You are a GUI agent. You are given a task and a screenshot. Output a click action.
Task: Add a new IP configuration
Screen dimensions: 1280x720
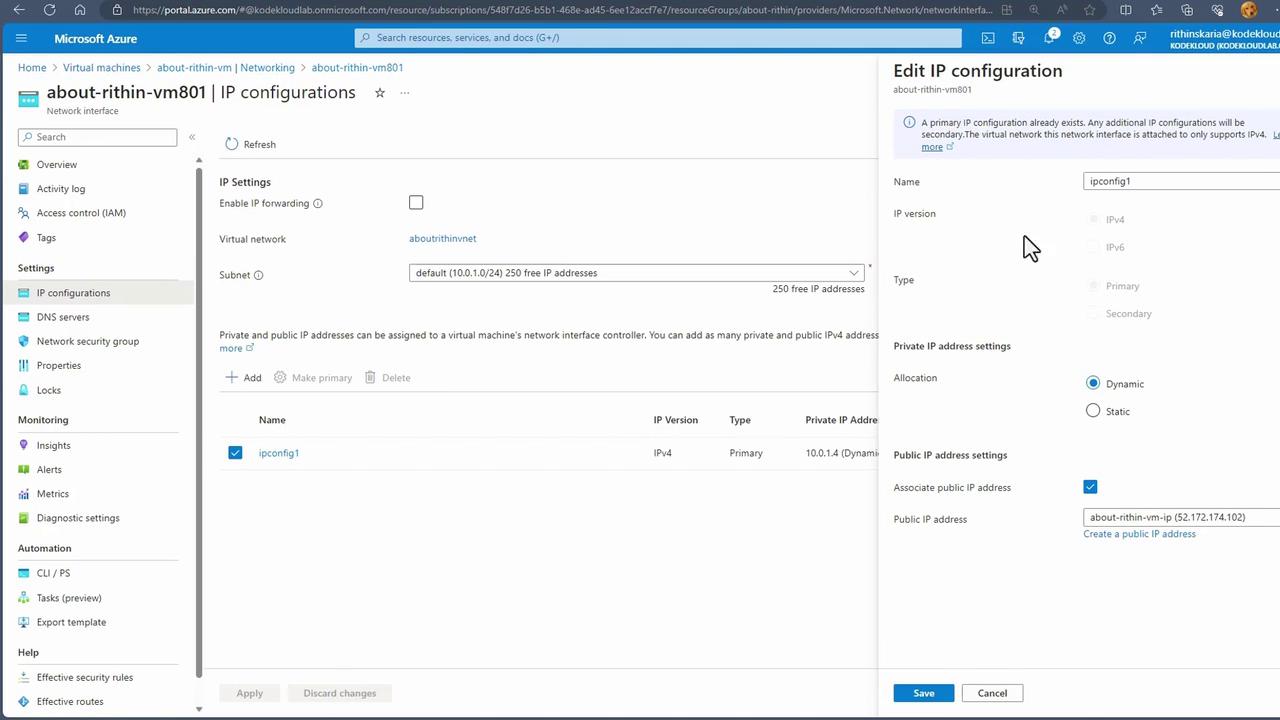tap(243, 378)
